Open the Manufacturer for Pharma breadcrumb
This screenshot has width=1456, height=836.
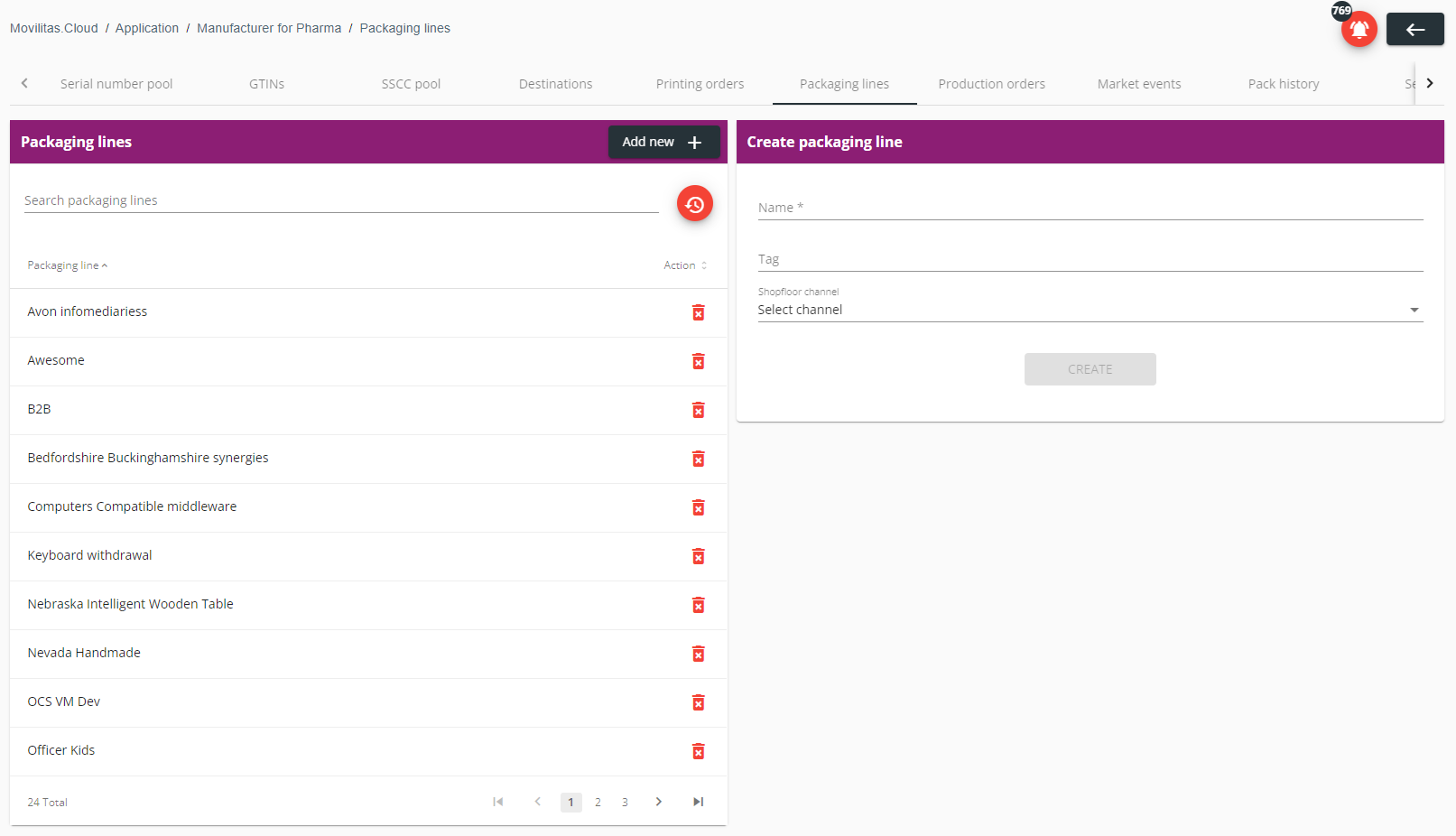[269, 28]
